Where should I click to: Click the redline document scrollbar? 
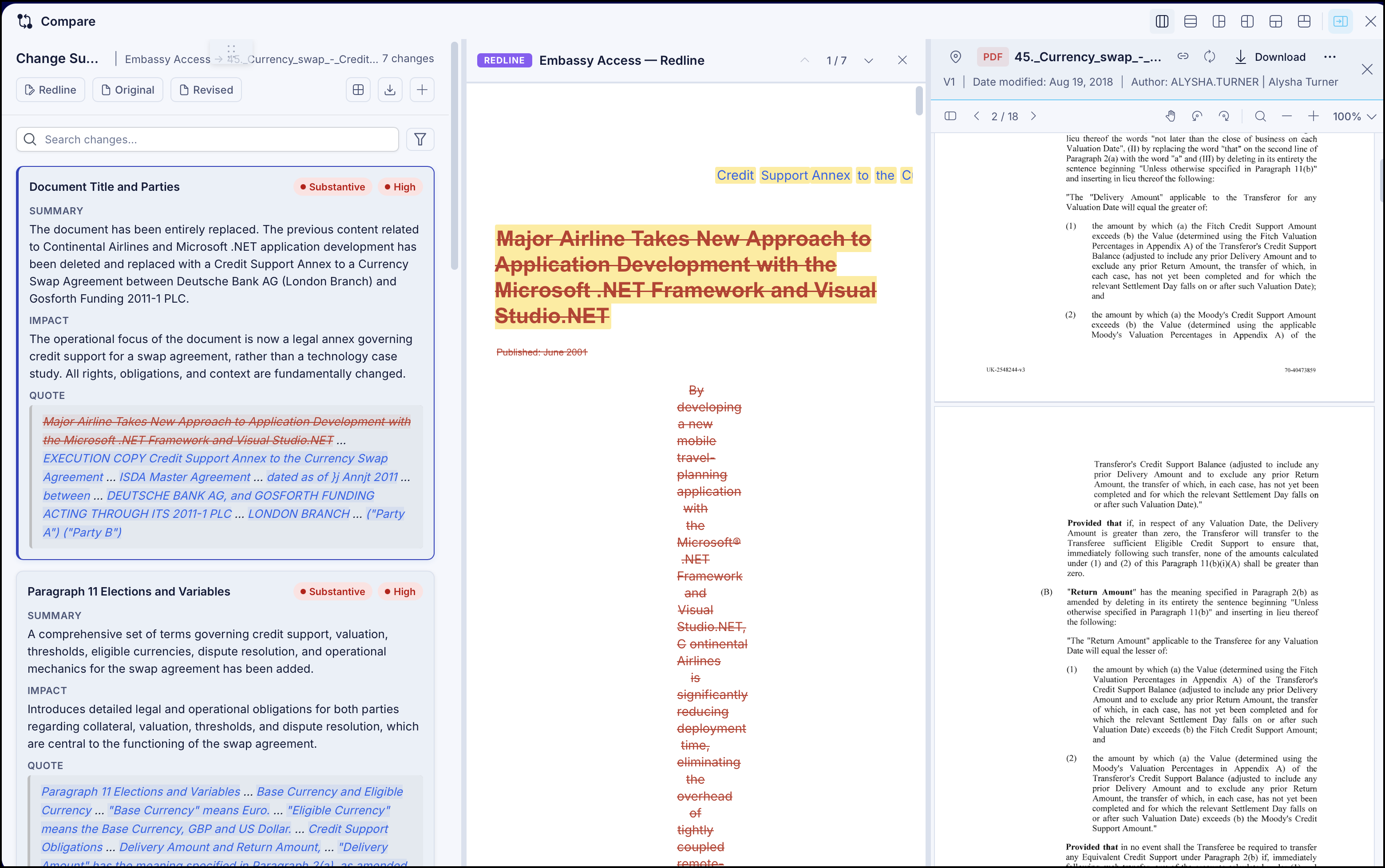[919, 100]
